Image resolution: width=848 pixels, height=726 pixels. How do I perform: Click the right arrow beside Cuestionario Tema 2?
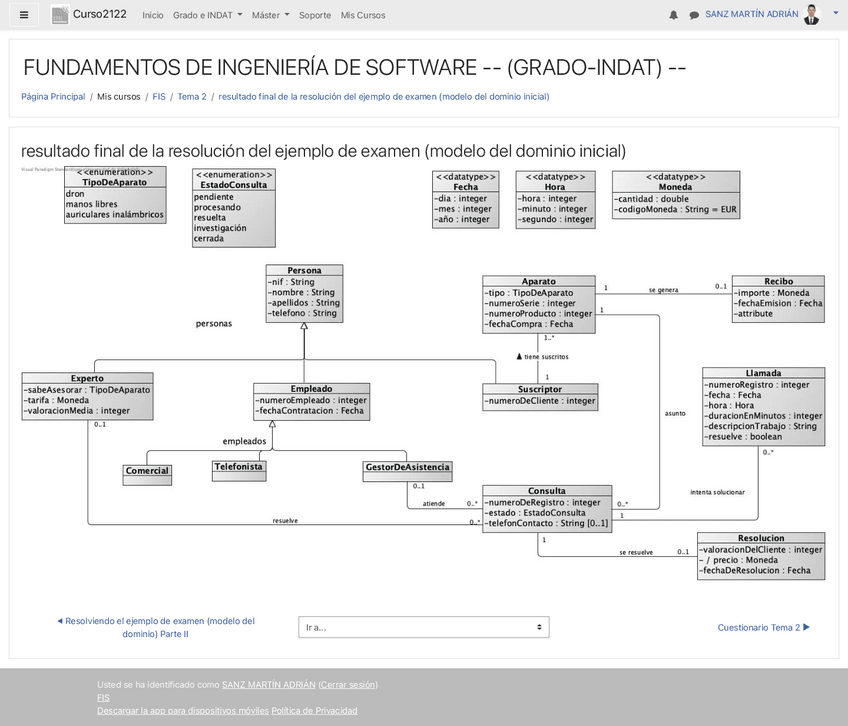805,627
